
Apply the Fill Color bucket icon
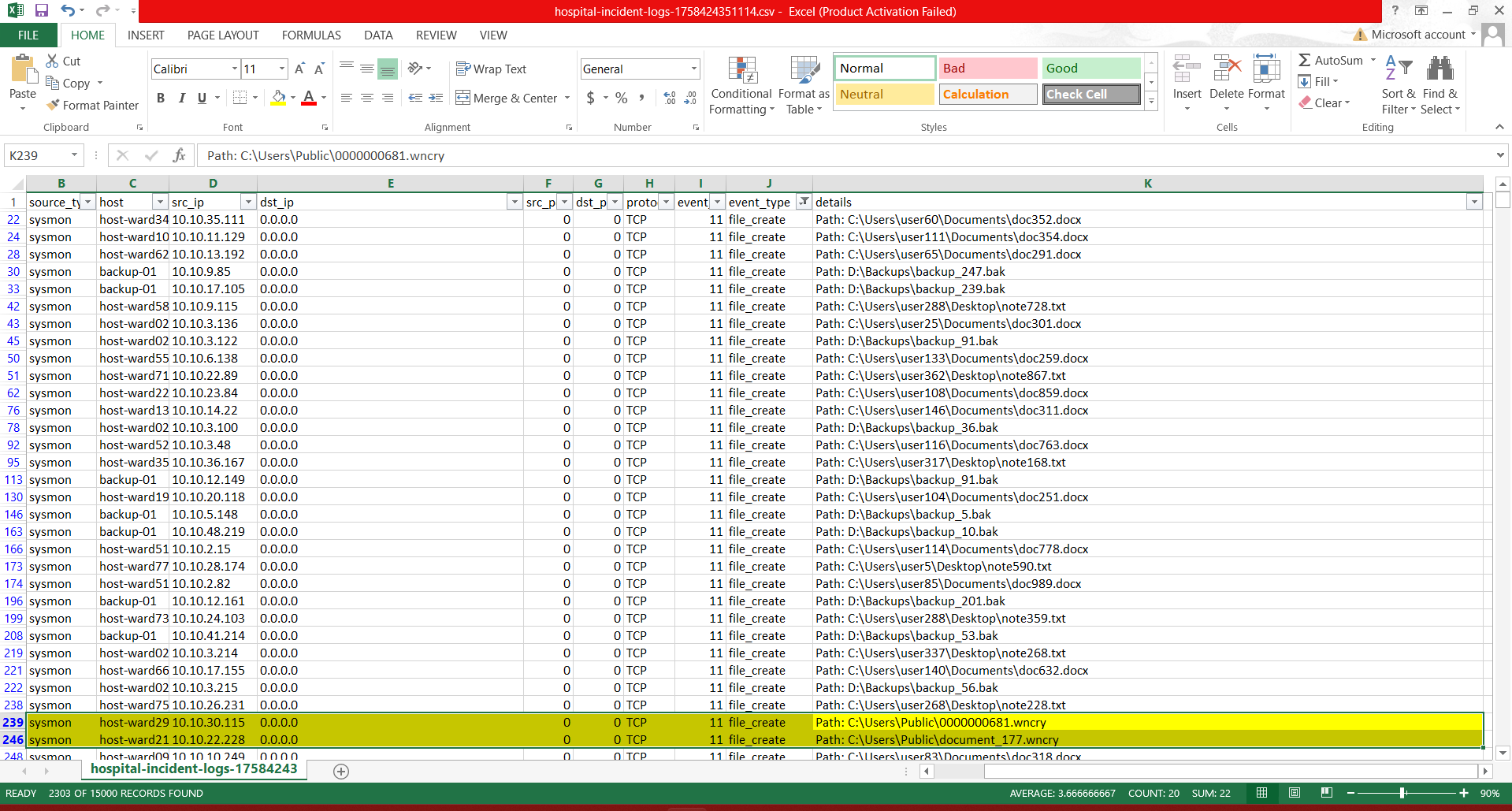pos(278,98)
